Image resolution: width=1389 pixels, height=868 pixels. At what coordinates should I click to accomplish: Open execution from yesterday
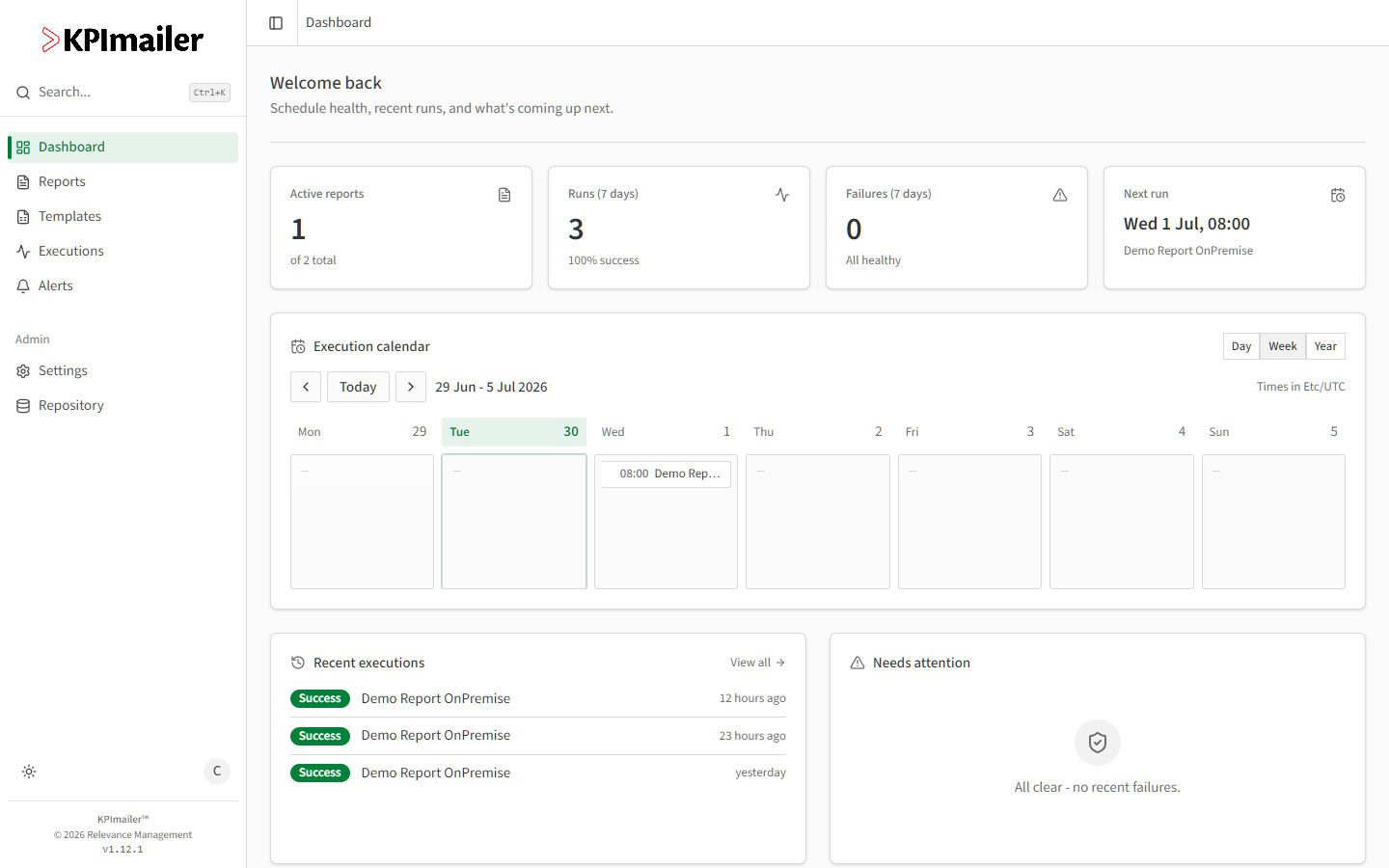pos(538,773)
